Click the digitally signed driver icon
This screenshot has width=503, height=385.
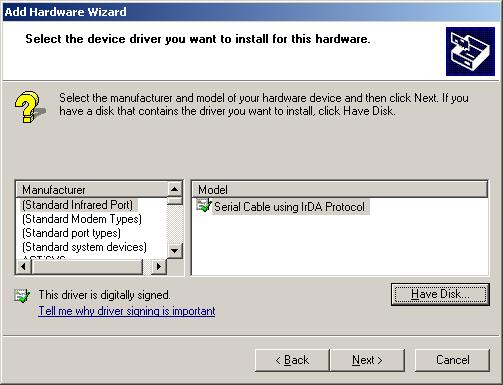[x=22, y=296]
